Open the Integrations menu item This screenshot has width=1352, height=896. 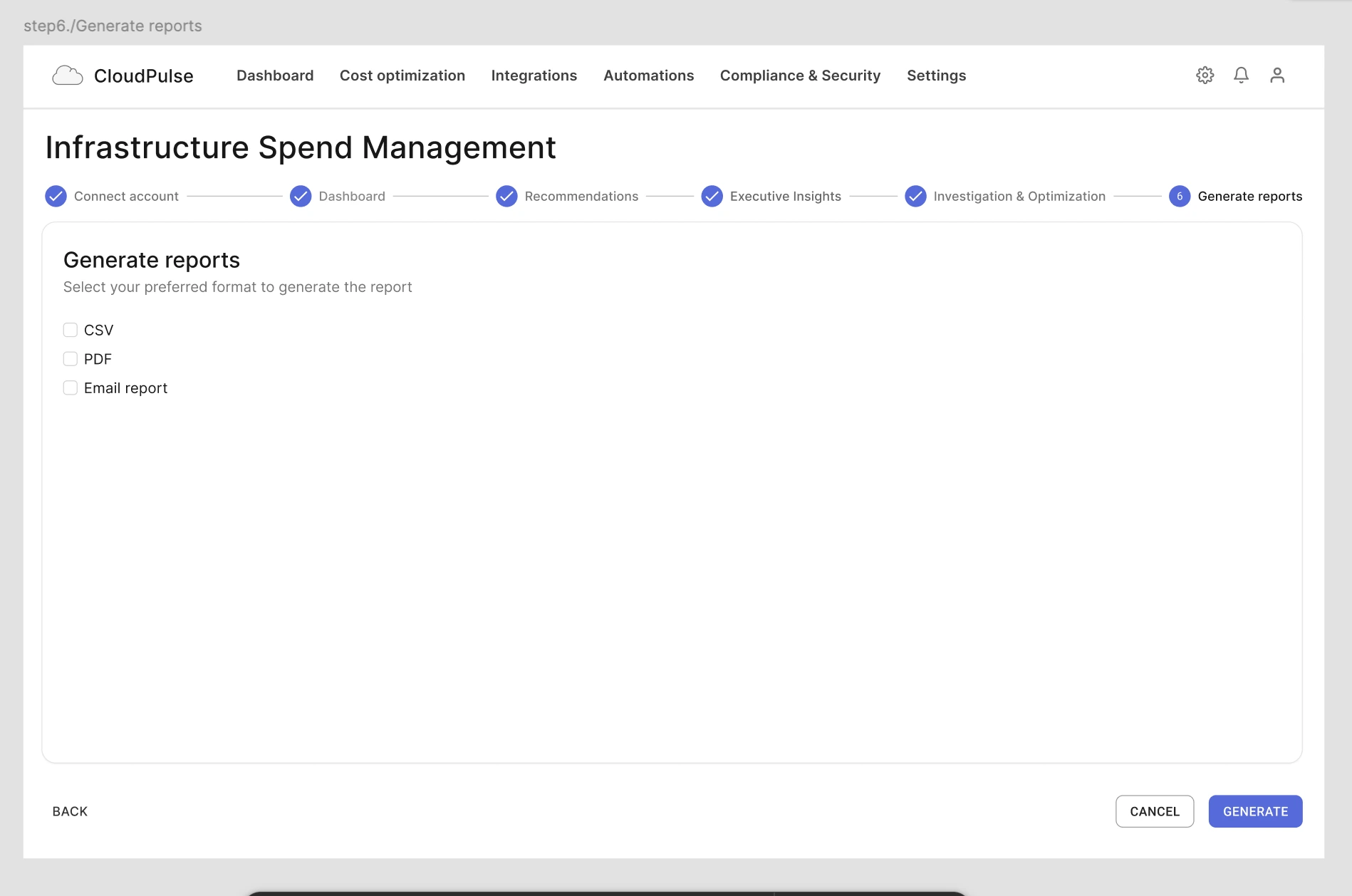click(x=534, y=75)
